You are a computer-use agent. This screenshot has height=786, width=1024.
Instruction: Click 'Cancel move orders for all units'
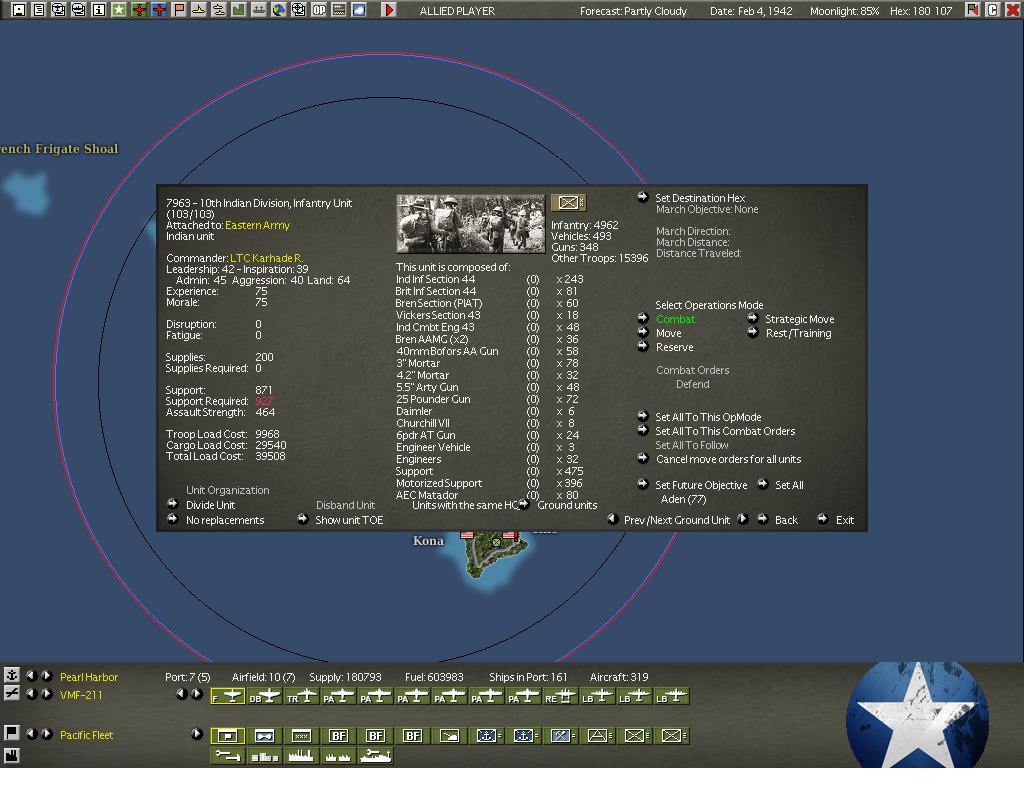(x=728, y=459)
